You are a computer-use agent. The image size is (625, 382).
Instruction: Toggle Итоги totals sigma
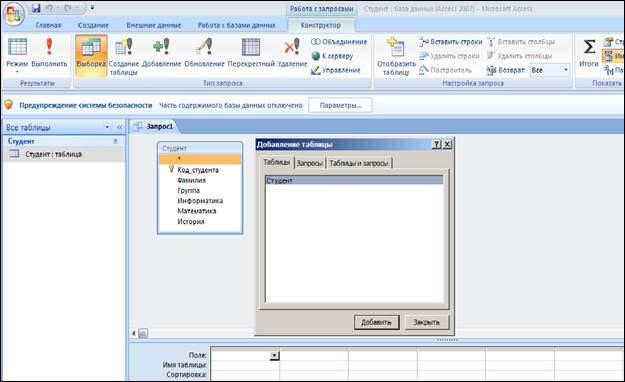(589, 52)
